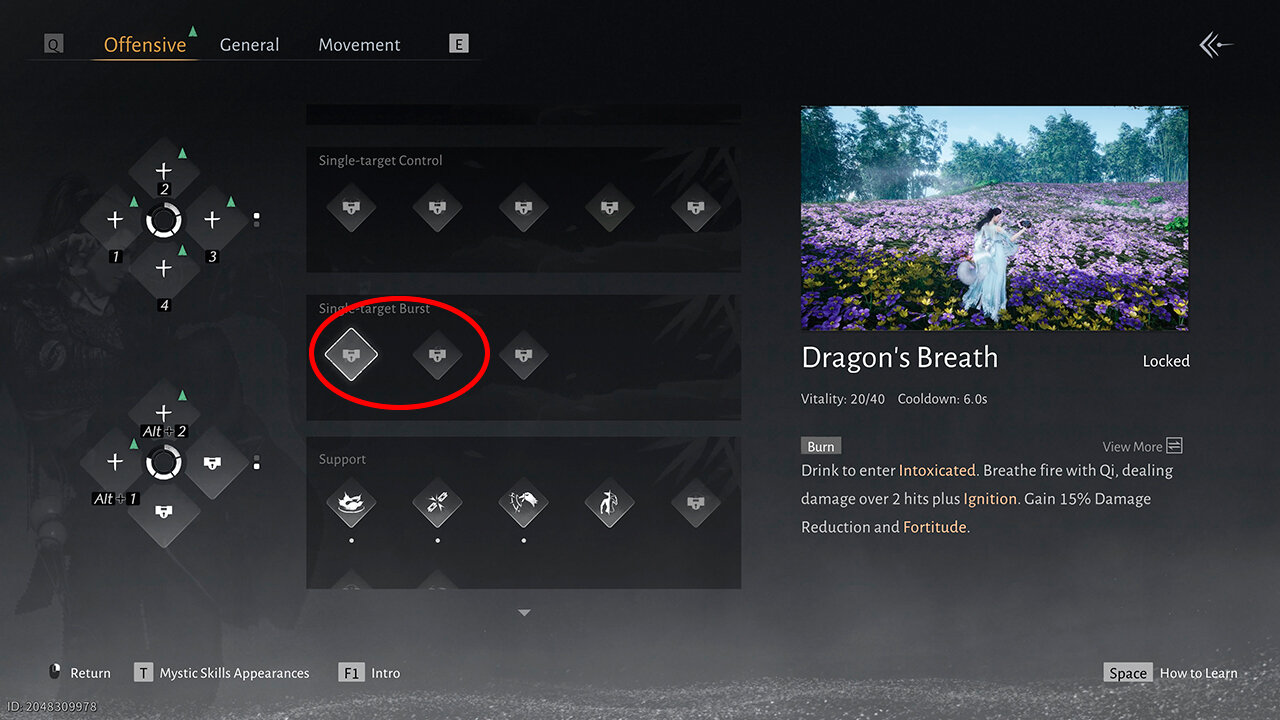This screenshot has width=1280, height=720.
Task: Open the Dragon's Breath preview thumbnail
Action: (x=994, y=218)
